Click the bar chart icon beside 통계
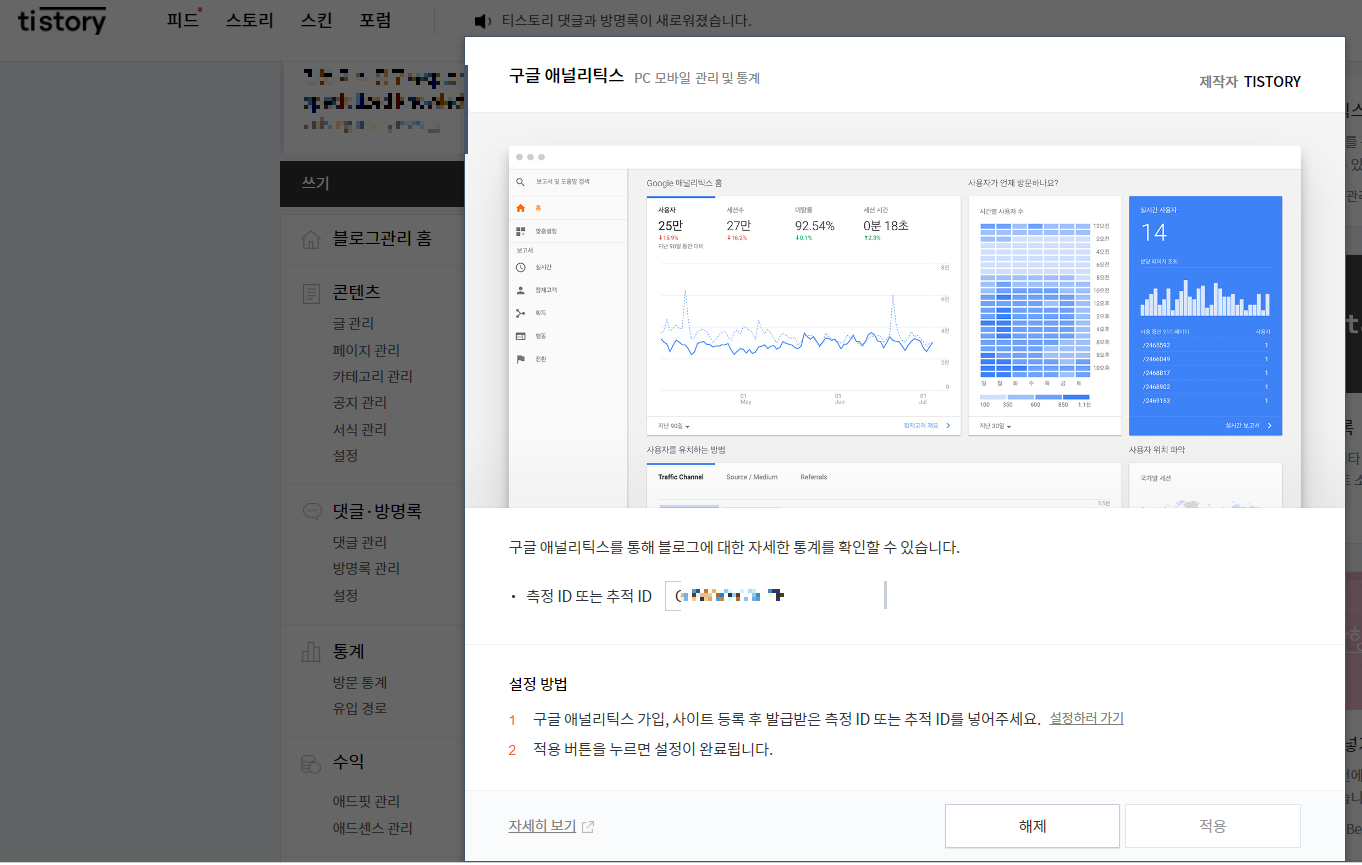Viewport: 1362px width, 865px height. pos(312,652)
